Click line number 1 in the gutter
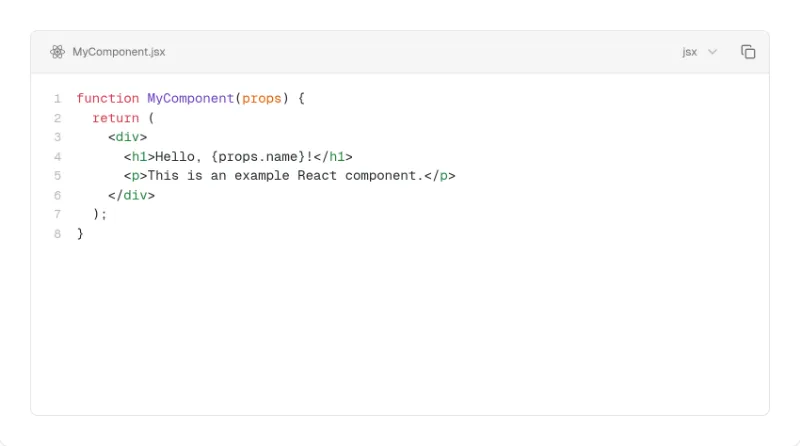Viewport: 800px width, 446px height. (x=57, y=99)
